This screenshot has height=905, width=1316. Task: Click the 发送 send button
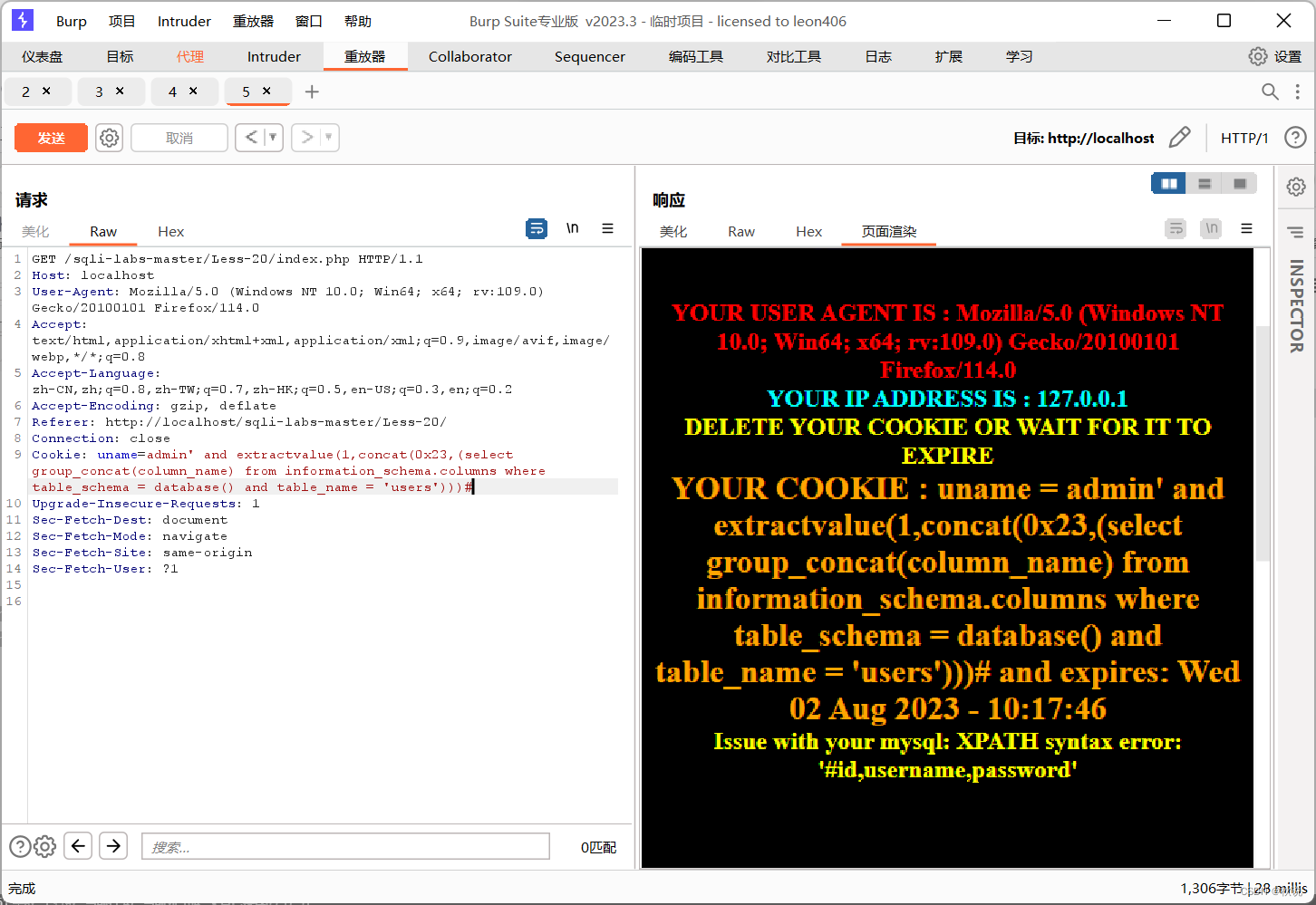52,138
